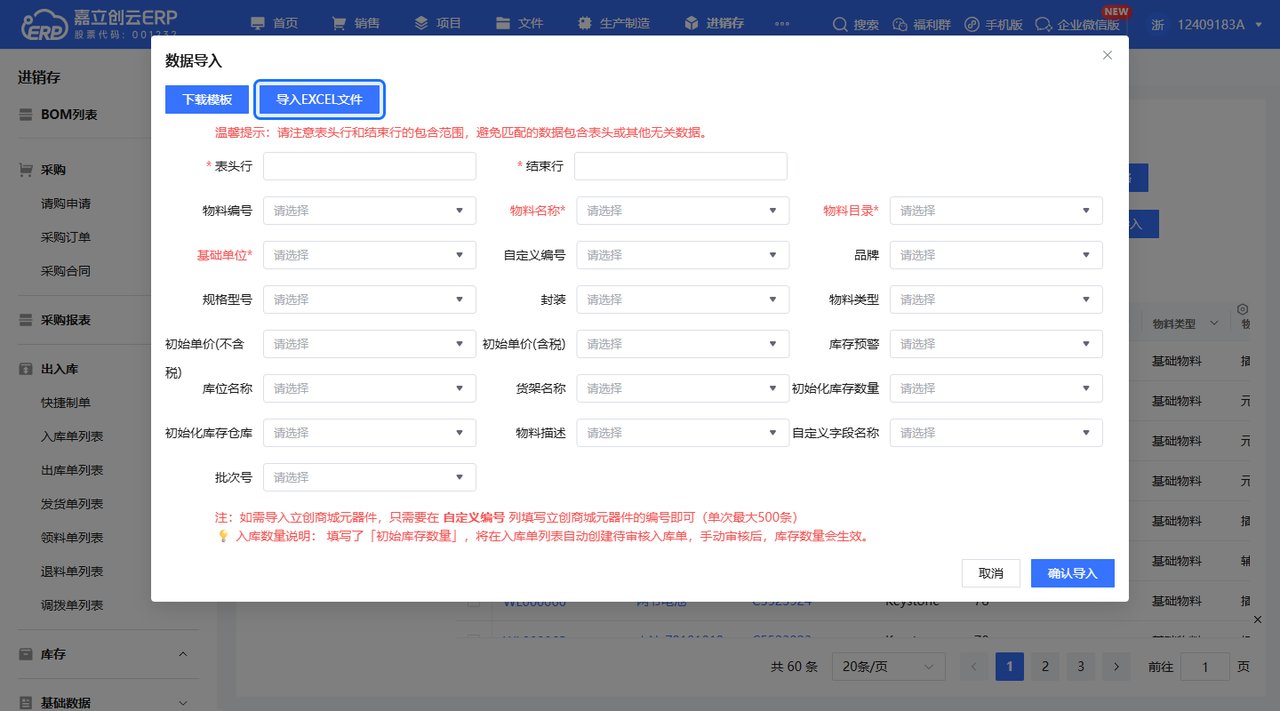Viewport: 1280px width, 711px height.
Task: Open the 物料目录 dropdown
Action: 996,211
